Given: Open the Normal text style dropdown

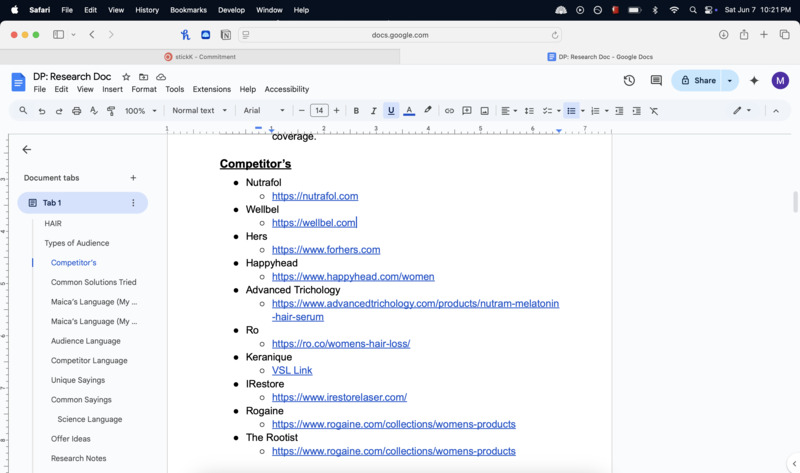Looking at the screenshot, I should [199, 110].
